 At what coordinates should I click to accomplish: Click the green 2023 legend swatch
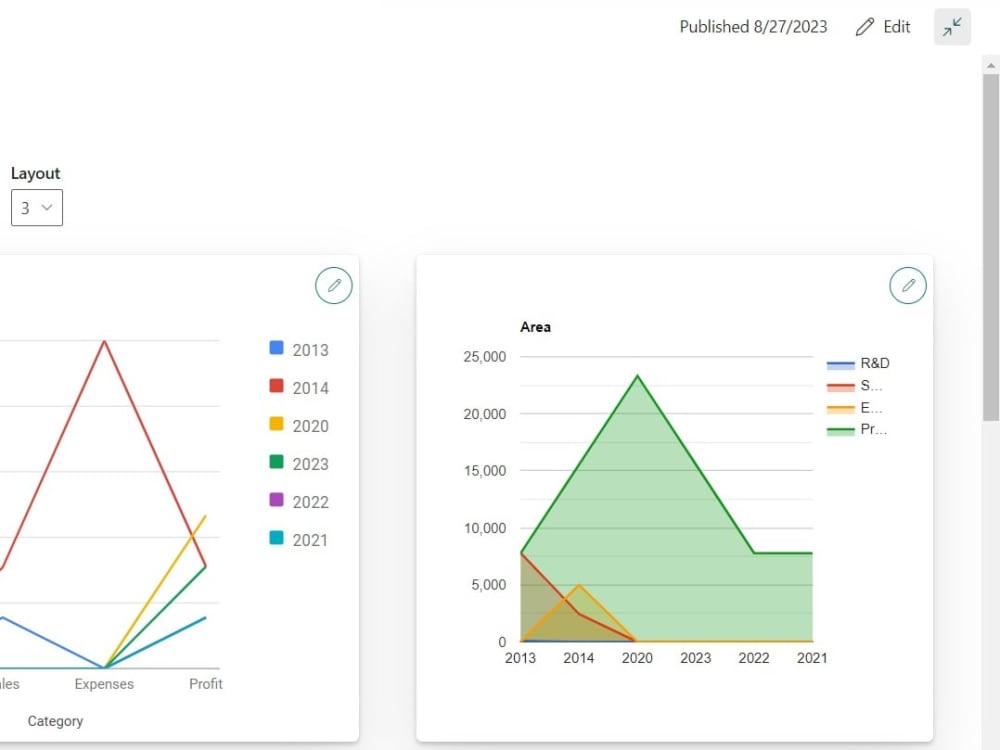click(276, 463)
